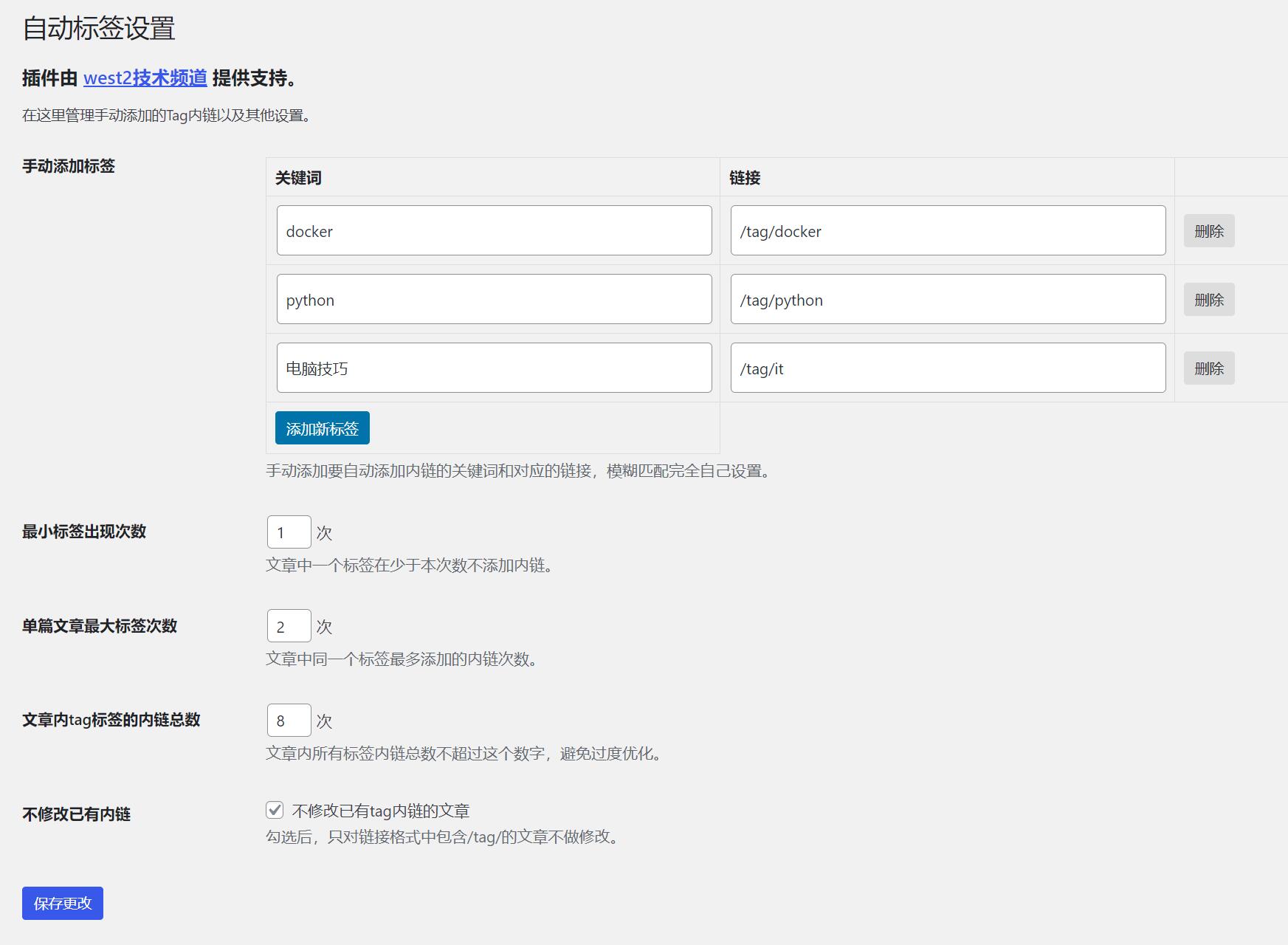The height and width of the screenshot is (945, 1288).
Task: Click the hint text about 避免过度优化
Action: tap(464, 754)
